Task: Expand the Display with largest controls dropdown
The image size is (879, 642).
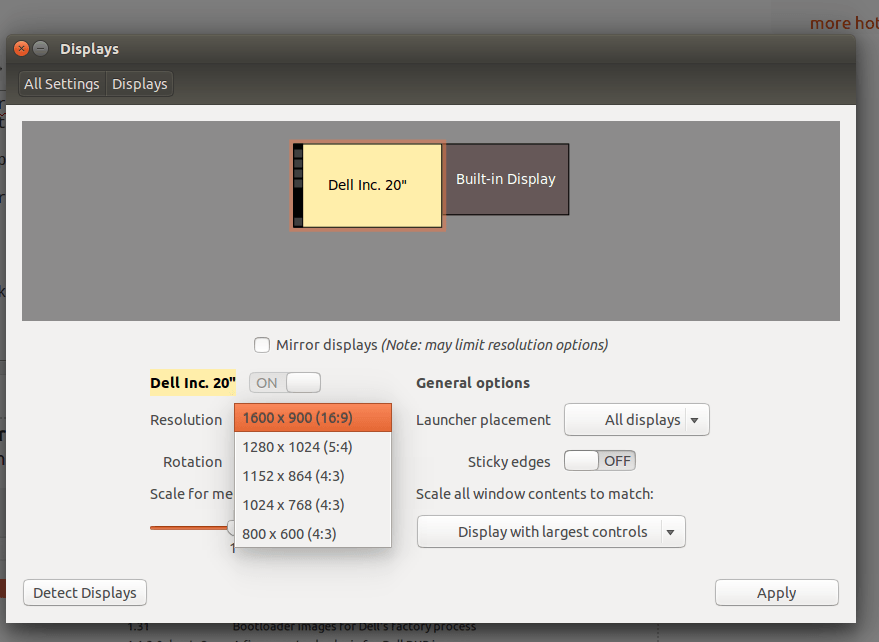Action: click(551, 532)
